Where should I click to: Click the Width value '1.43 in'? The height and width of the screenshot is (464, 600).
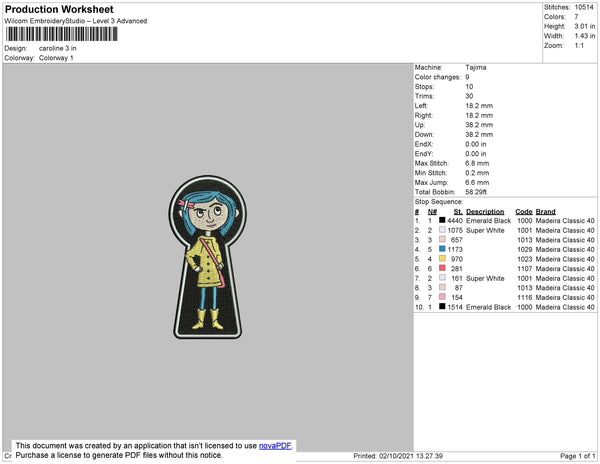tap(584, 36)
